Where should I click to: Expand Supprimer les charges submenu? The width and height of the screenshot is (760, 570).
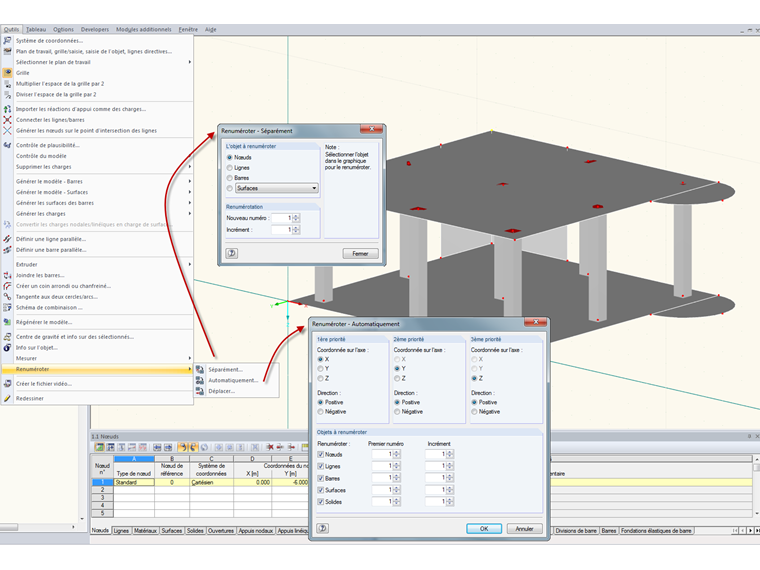coord(190,167)
